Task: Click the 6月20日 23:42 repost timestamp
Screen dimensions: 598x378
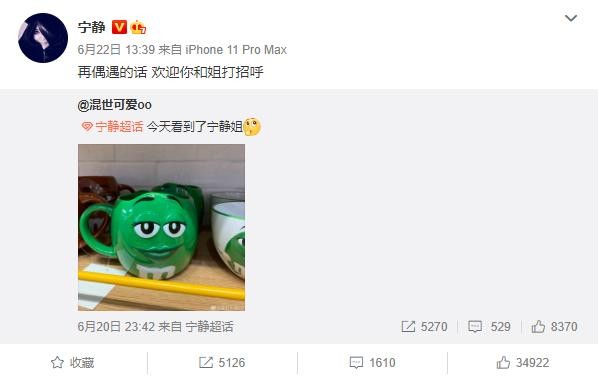Action: 116,327
